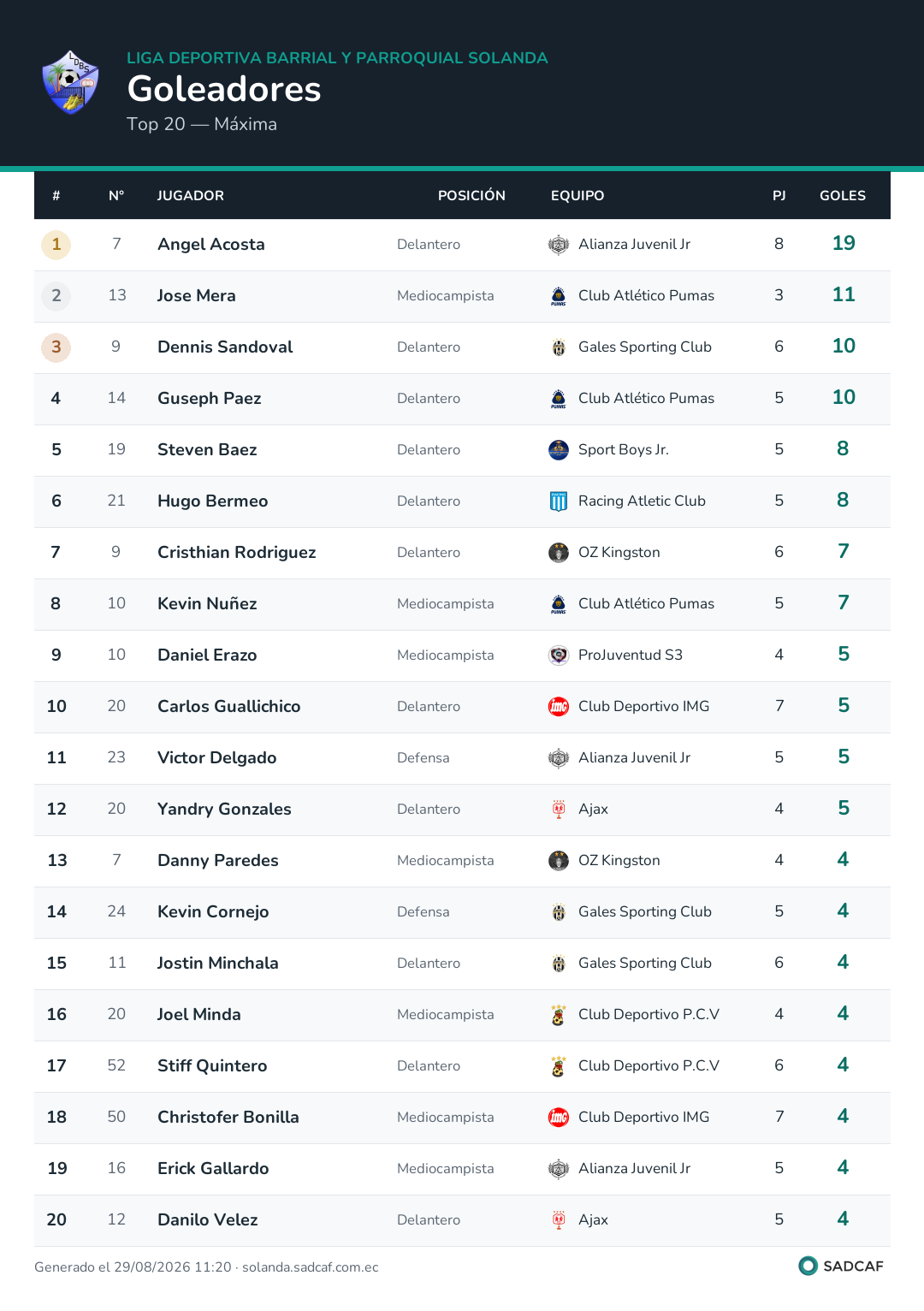Click Angel Acosta's 19 goals value

(x=844, y=243)
